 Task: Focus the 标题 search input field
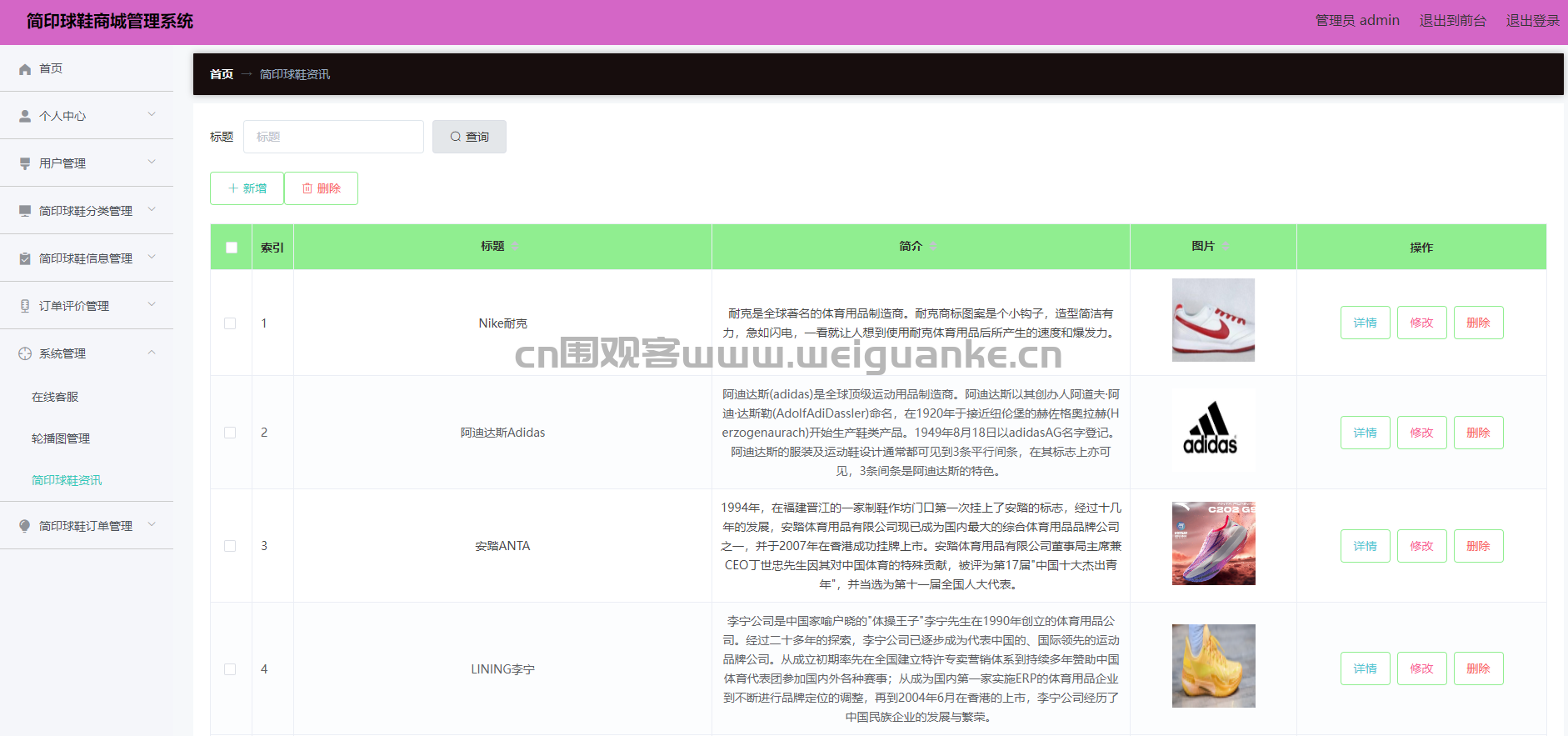(x=333, y=137)
